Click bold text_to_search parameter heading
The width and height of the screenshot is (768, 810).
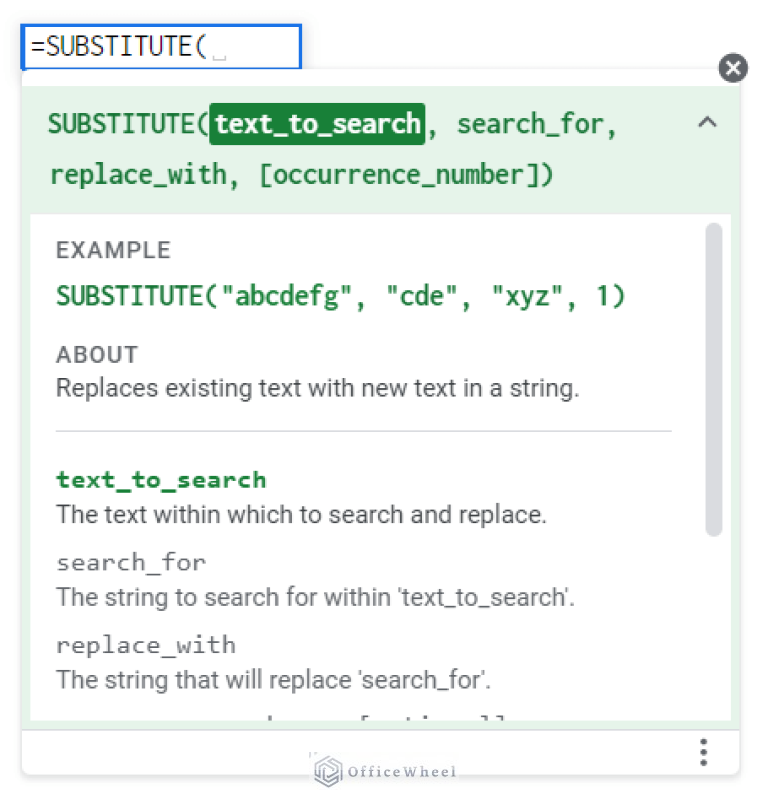click(161, 480)
